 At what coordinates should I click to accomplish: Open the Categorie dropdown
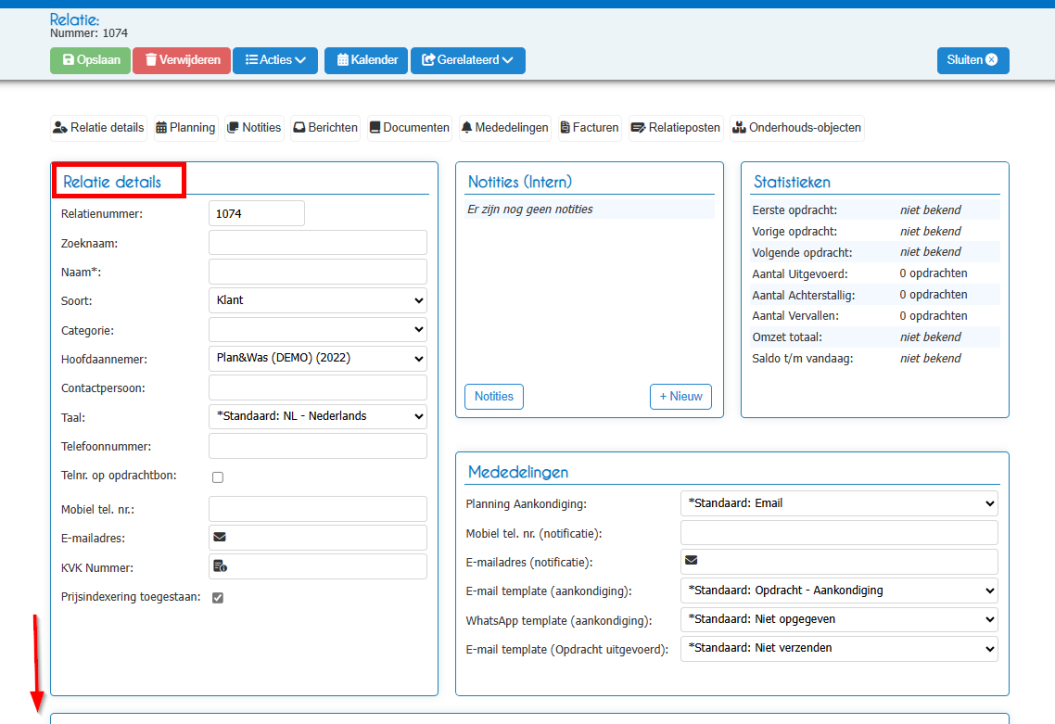(x=318, y=330)
